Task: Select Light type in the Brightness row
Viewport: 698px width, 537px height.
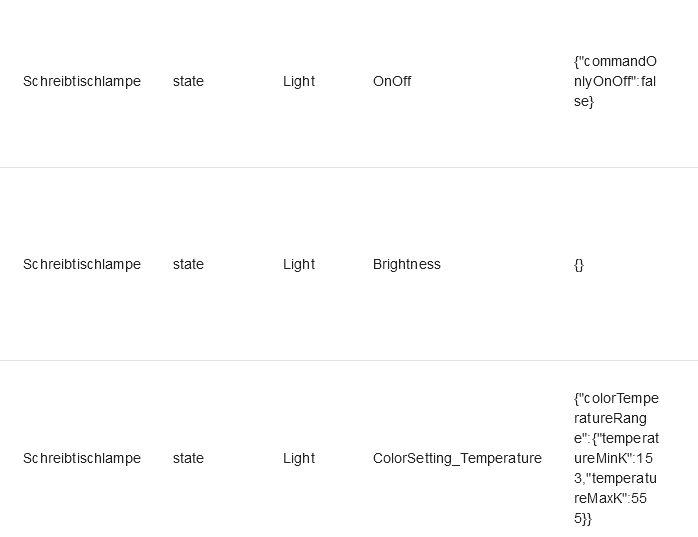Action: [299, 264]
